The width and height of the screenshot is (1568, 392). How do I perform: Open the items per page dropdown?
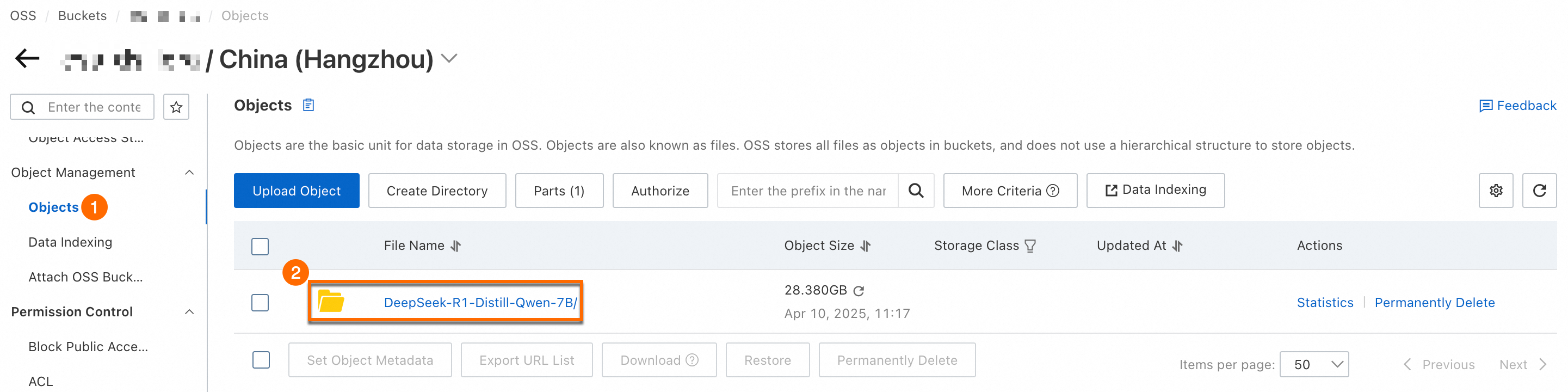click(x=1313, y=365)
